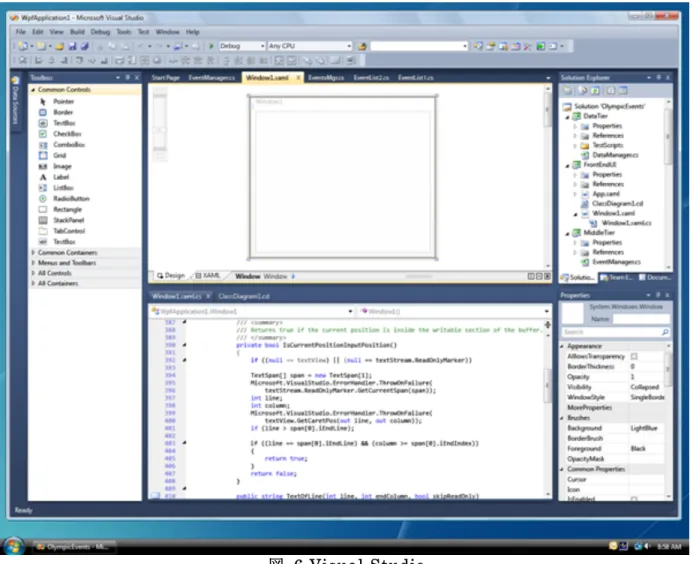Expand the Menus and Toolbars toolbox group

click(x=33, y=263)
